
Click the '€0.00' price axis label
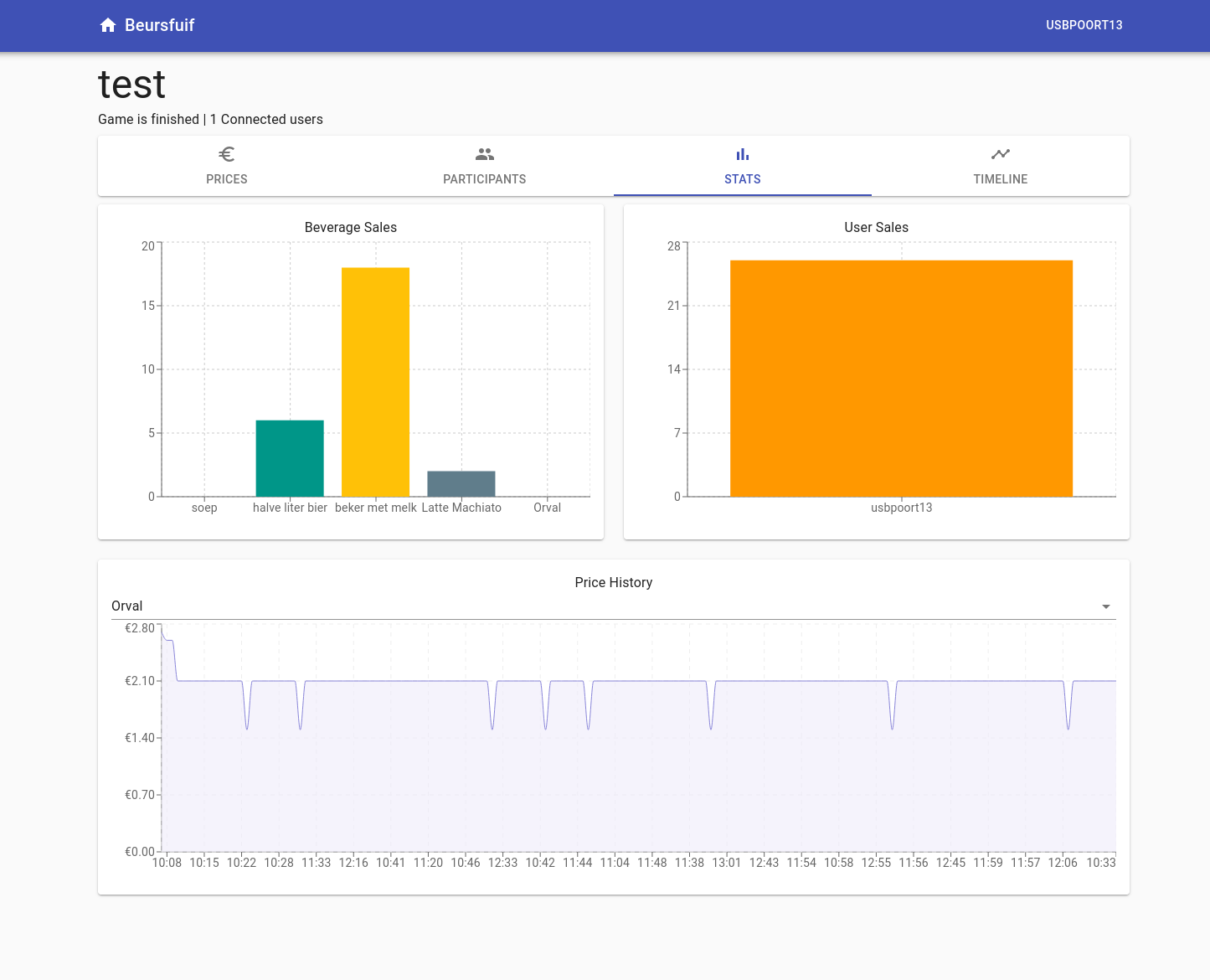click(140, 852)
